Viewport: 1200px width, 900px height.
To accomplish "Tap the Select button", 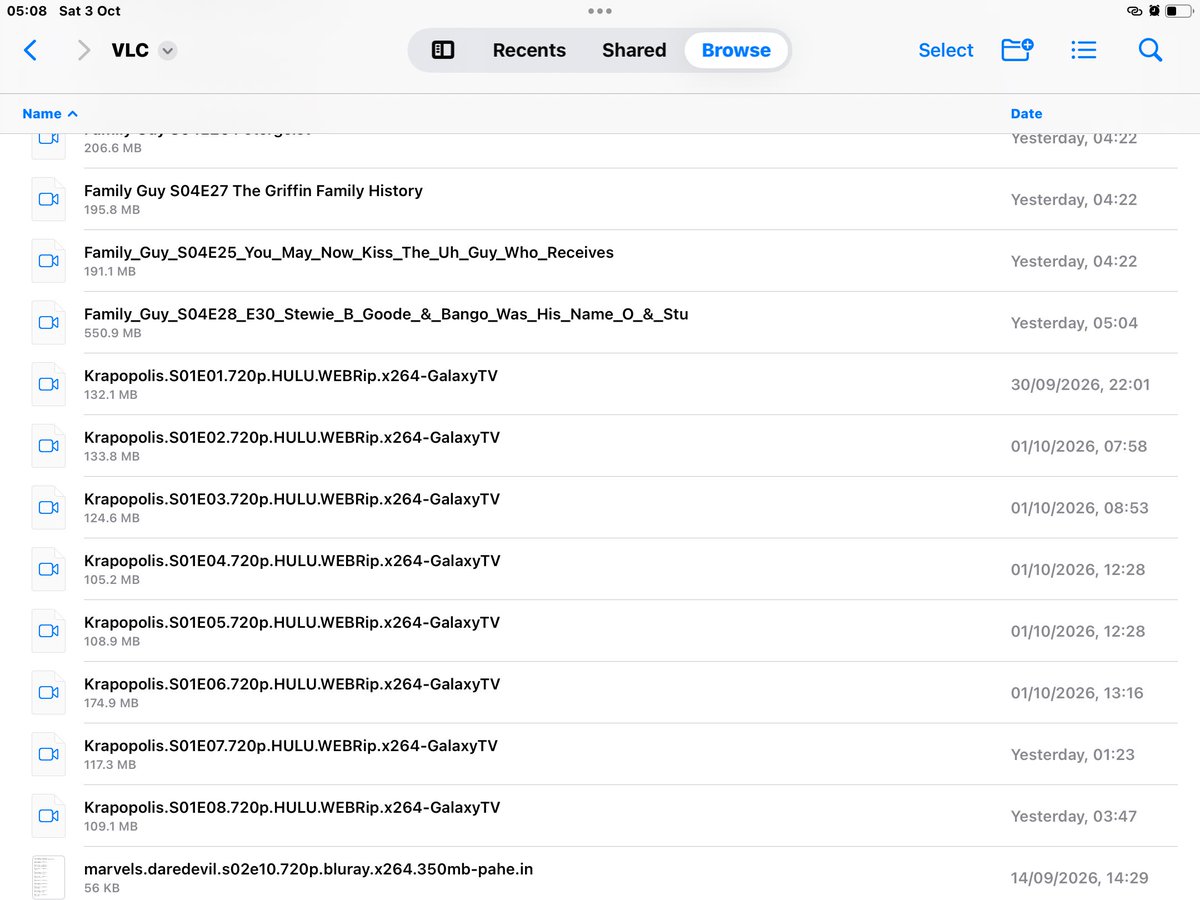I will pos(946,50).
